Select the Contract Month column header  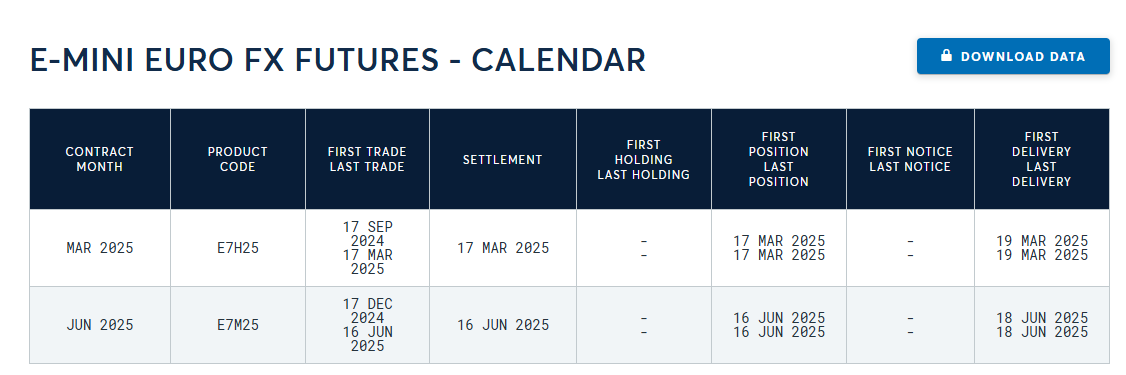click(100, 159)
